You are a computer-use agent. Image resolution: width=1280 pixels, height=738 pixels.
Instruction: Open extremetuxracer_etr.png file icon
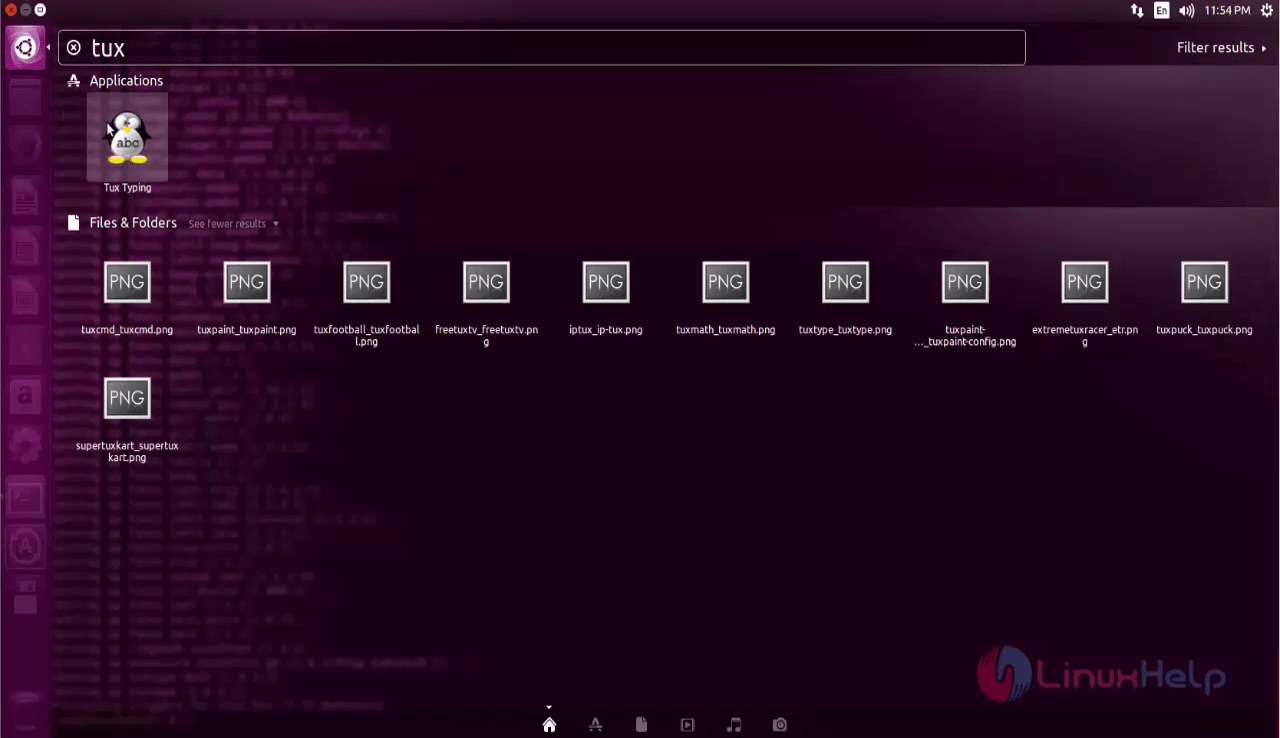coord(1084,282)
